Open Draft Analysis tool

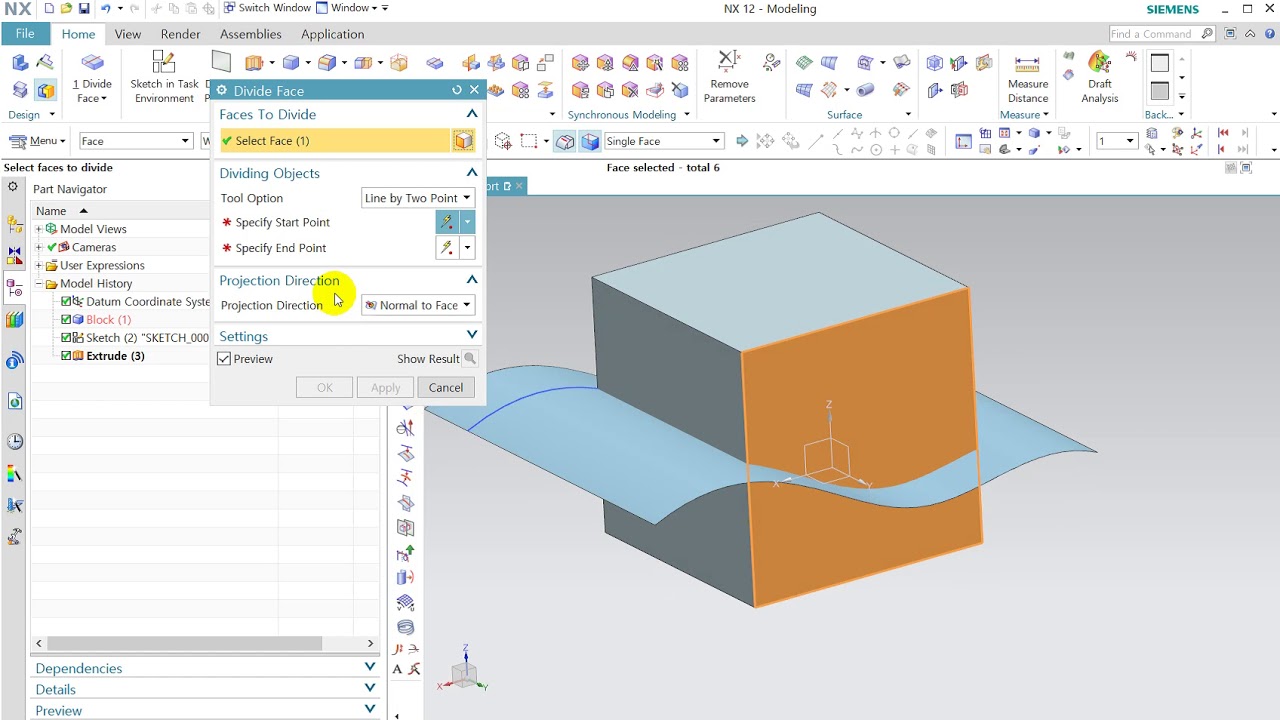tap(1099, 78)
